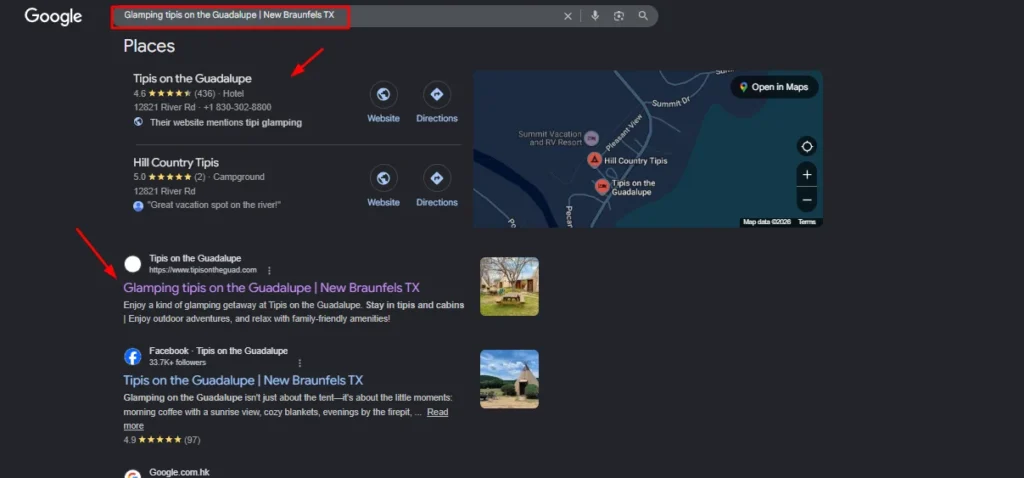Select the Tipis on the Guadalupe map pin
This screenshot has width=1024, height=478.
(x=602, y=187)
